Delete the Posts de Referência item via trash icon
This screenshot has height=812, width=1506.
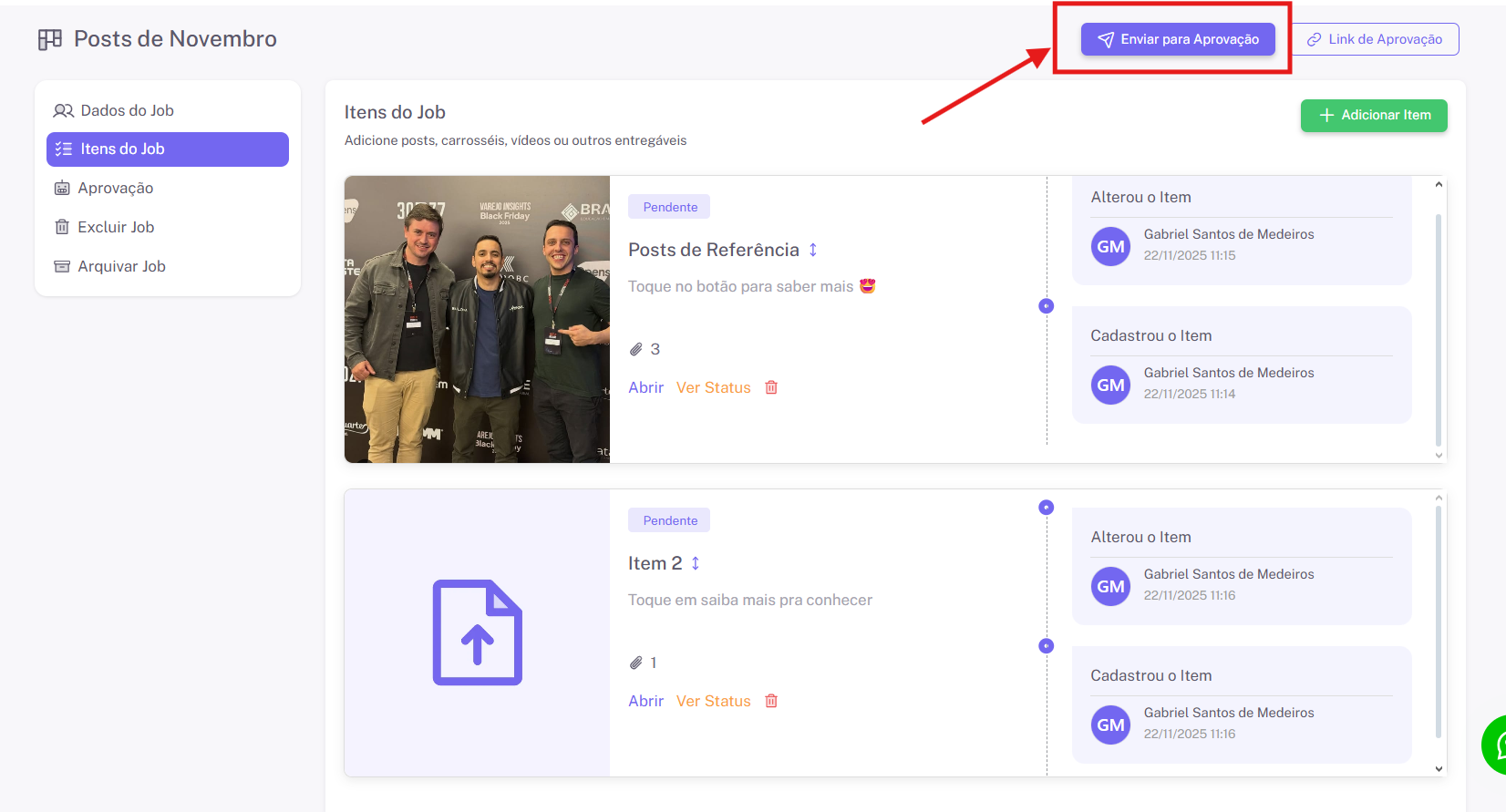click(771, 387)
